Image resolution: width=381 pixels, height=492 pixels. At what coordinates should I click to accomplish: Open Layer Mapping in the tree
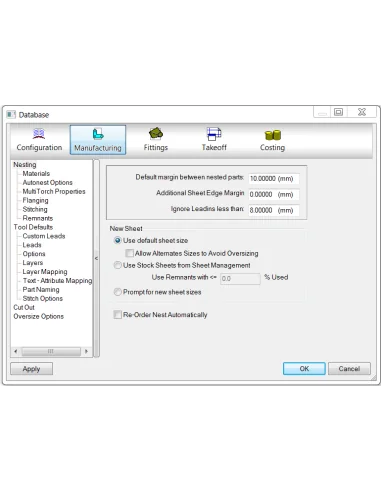(45, 272)
